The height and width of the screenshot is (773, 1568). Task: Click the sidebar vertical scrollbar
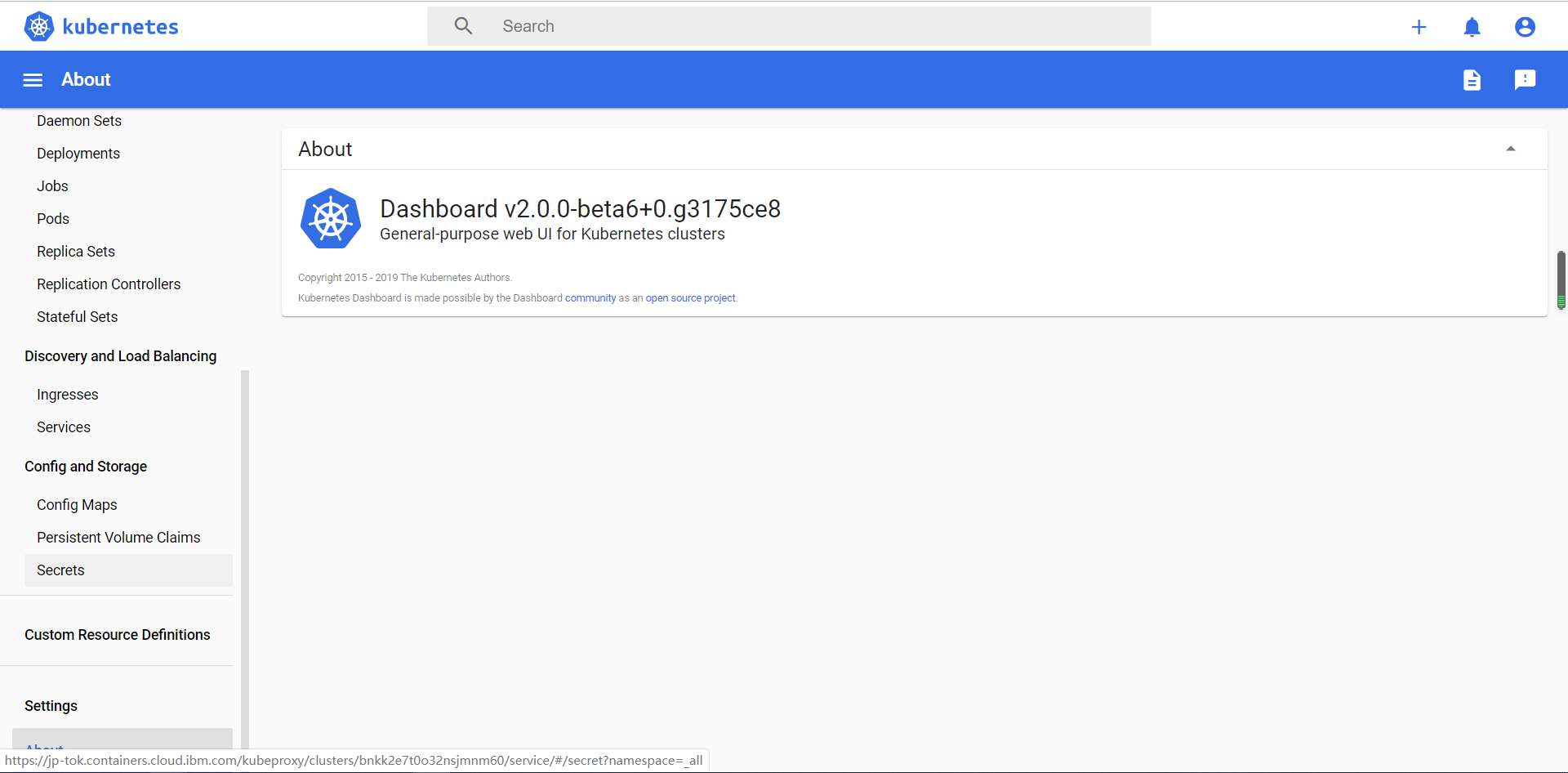(245, 560)
